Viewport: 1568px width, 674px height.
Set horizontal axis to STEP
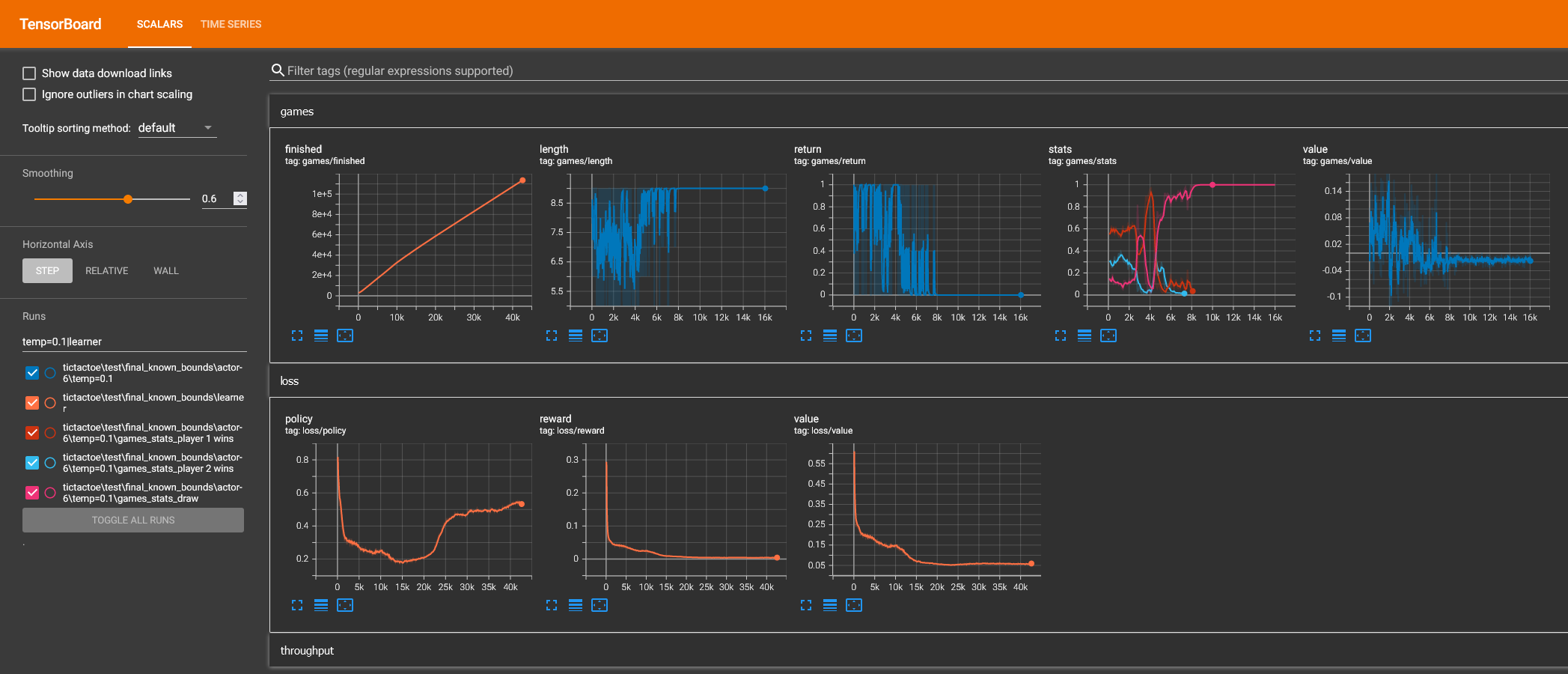pos(47,270)
